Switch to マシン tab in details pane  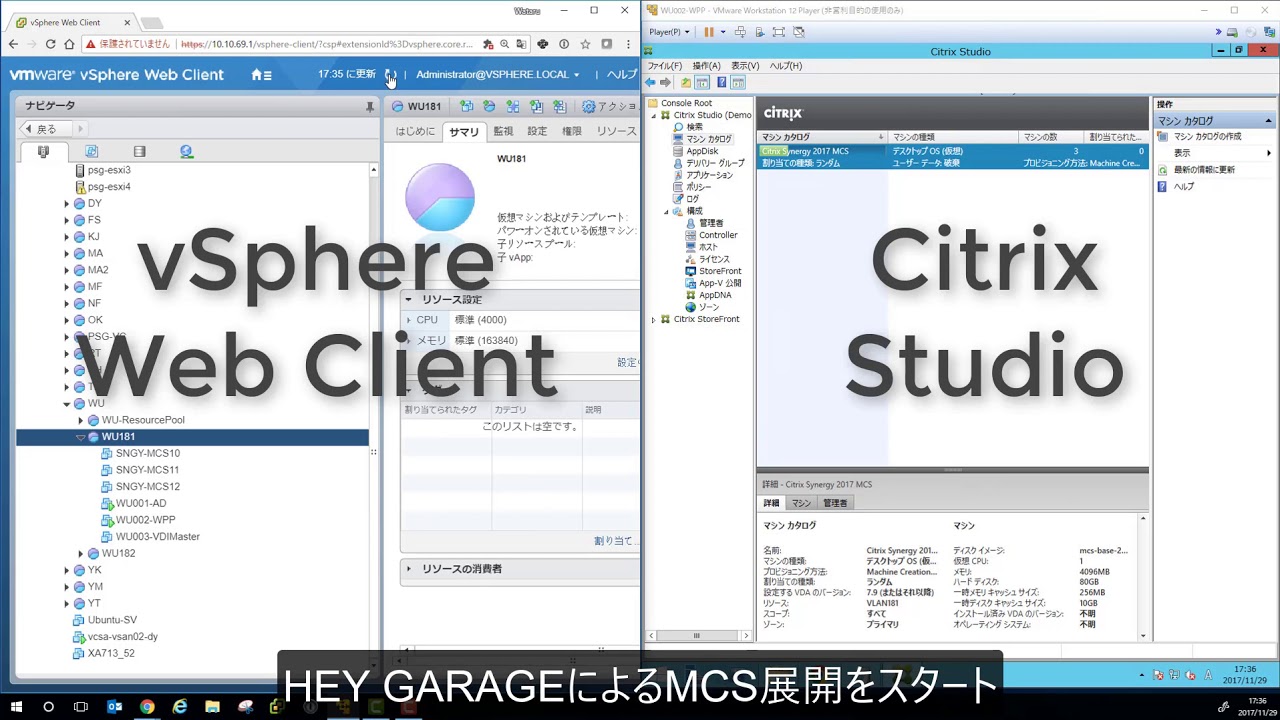[x=801, y=503]
